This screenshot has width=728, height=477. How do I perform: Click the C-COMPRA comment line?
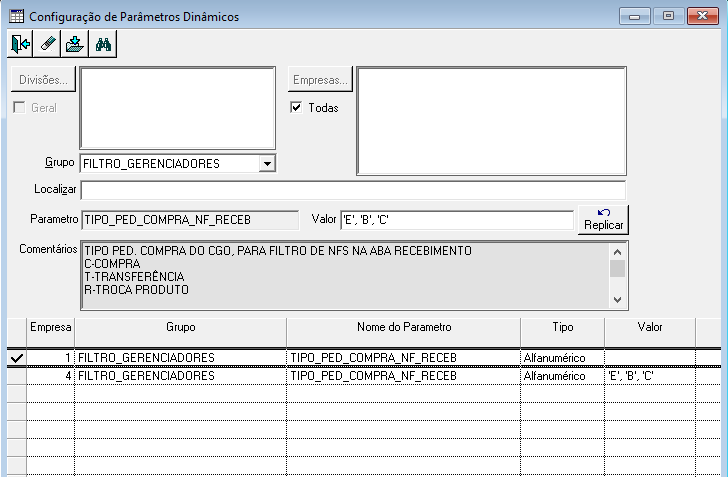coord(112,264)
